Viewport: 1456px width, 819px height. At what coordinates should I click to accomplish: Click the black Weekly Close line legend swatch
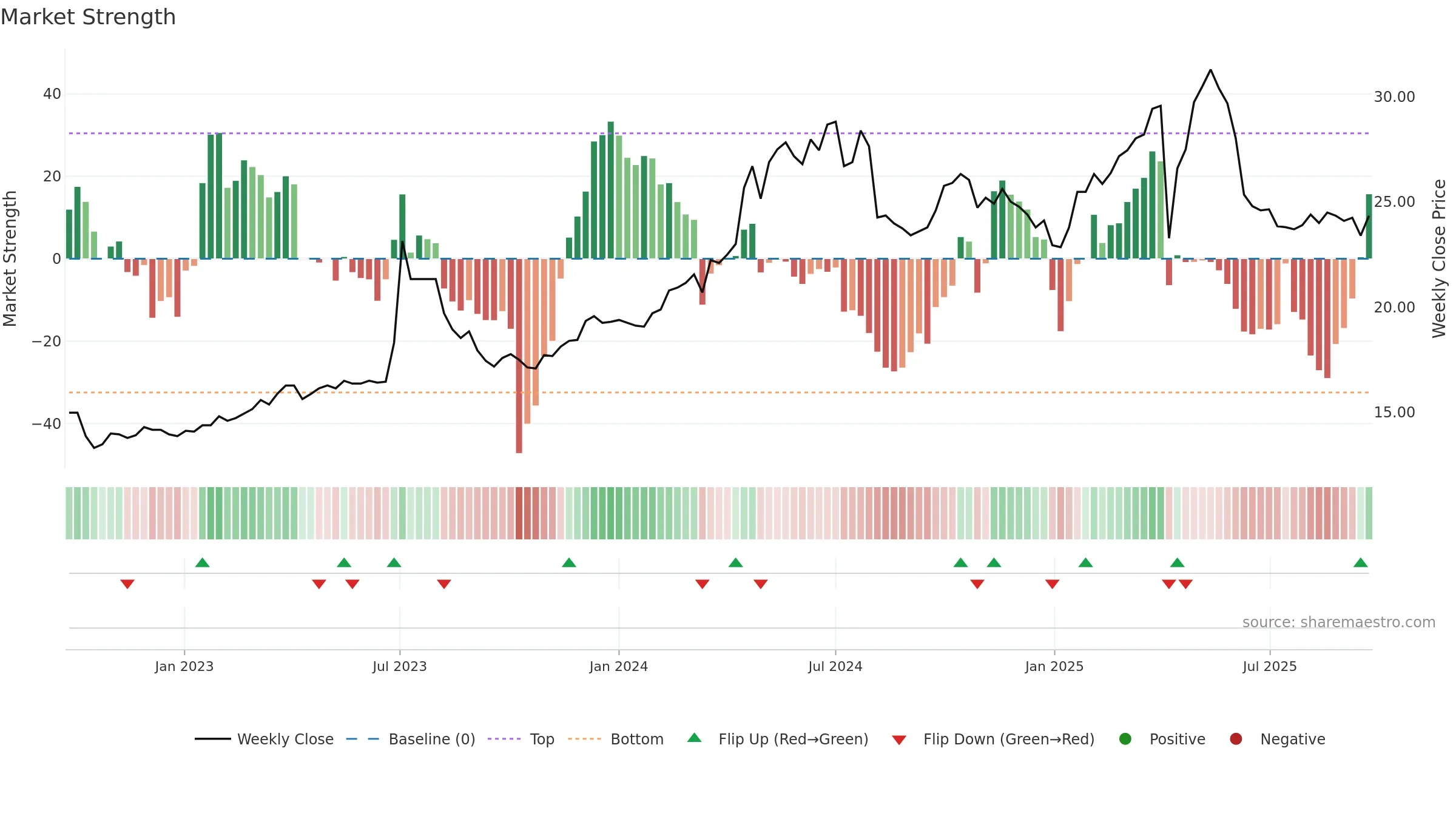[213, 739]
